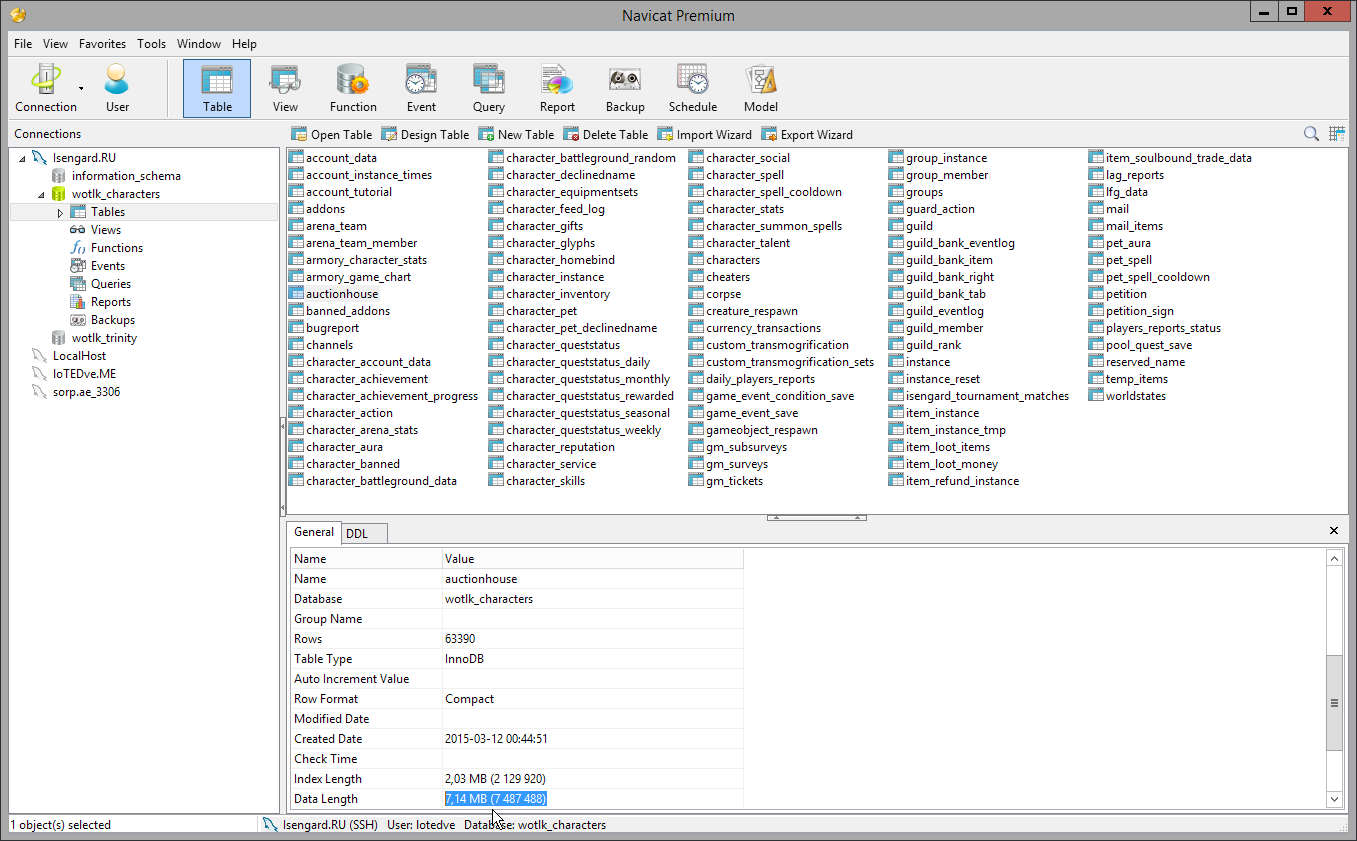Select the worldstates table

[x=1135, y=396]
